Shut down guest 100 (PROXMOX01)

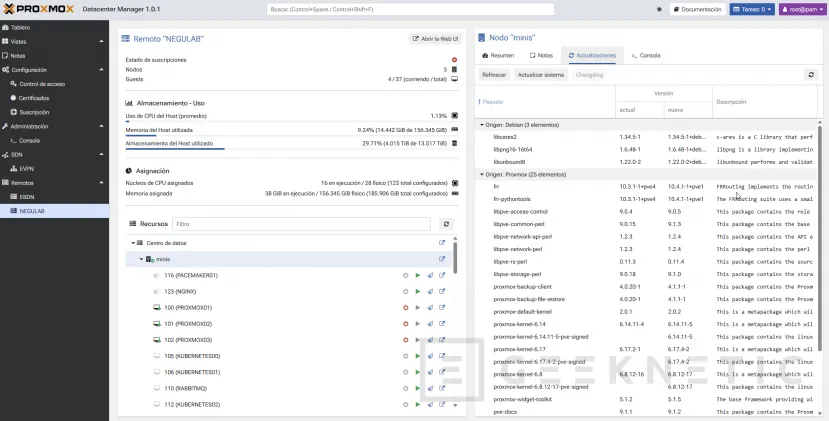pos(406,308)
